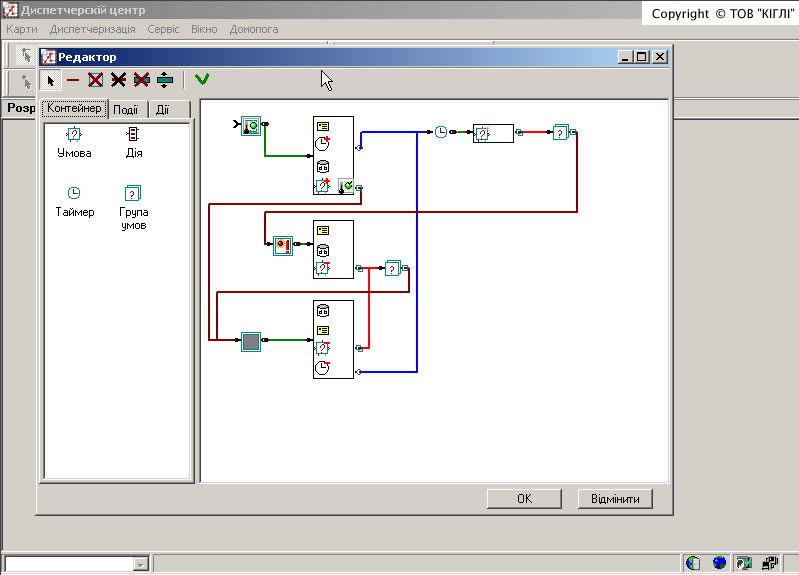This screenshot has height=575, width=799.
Task: Click the Відмінити cancel button
Action: [x=615, y=498]
